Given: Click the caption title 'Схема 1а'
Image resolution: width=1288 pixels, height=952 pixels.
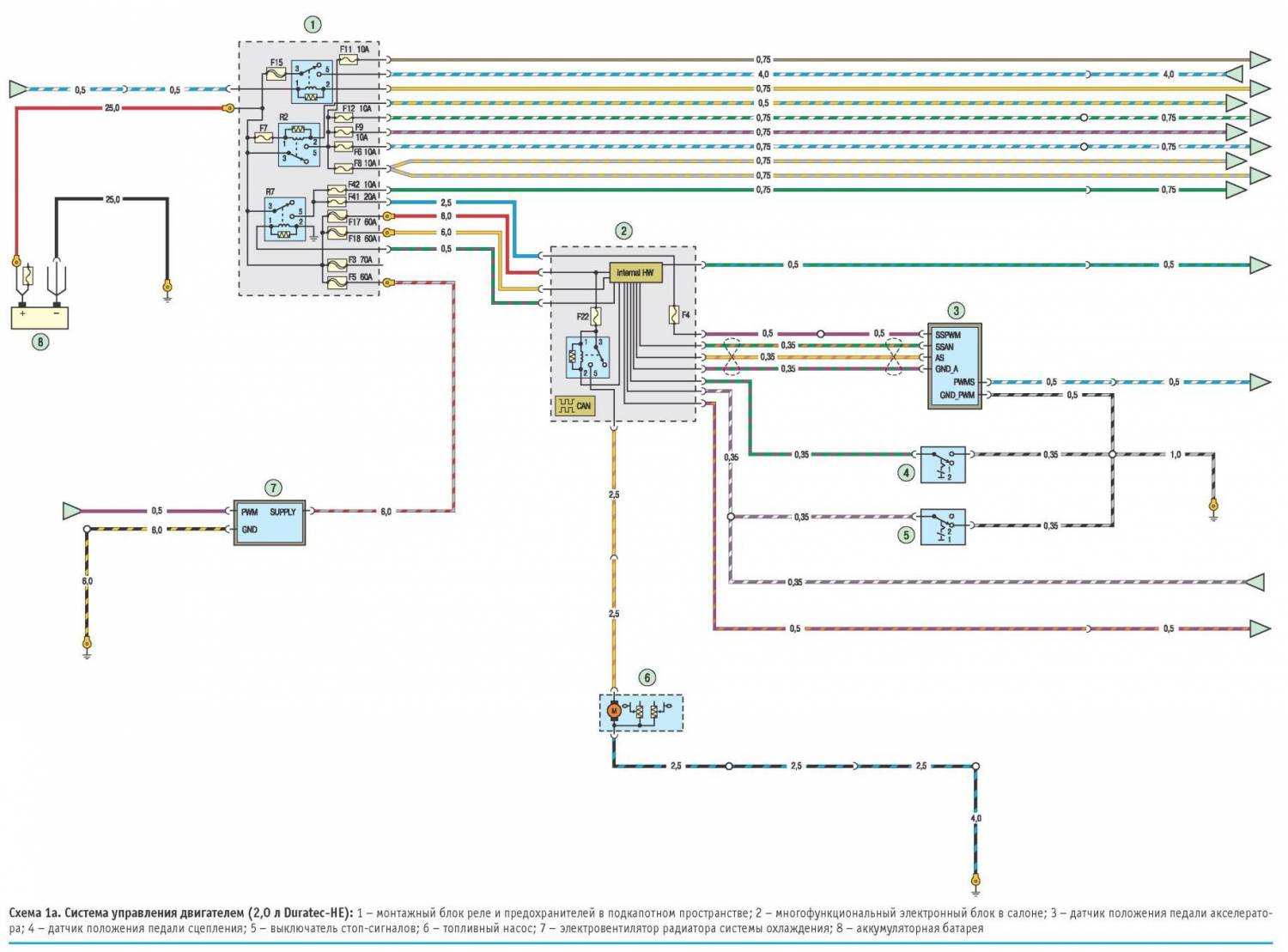Looking at the screenshot, I should tap(34, 913).
